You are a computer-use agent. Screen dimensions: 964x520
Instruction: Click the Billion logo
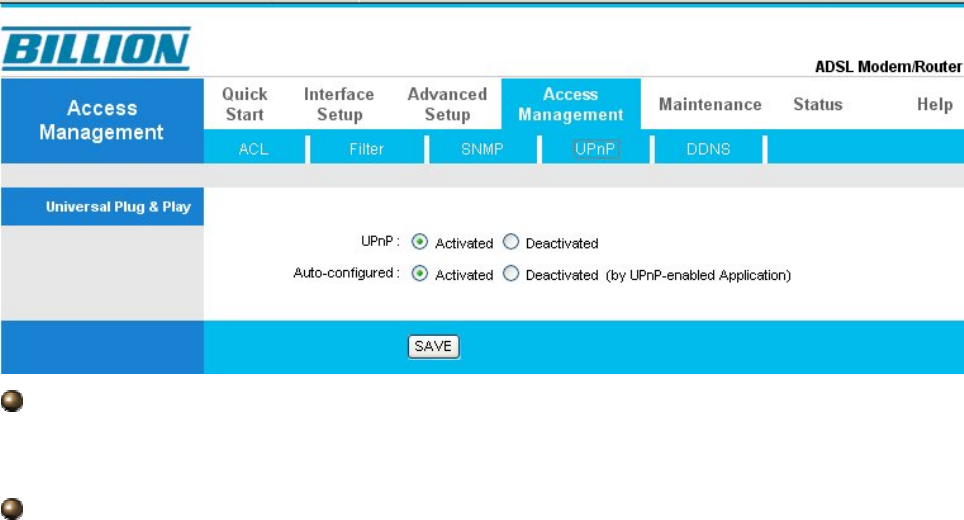click(96, 49)
